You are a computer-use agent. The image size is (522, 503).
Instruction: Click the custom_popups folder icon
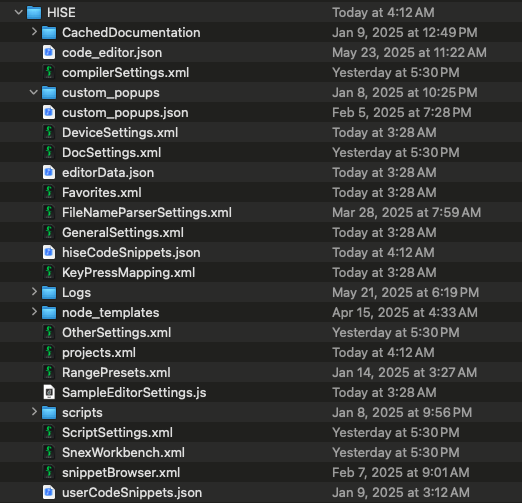49,93
